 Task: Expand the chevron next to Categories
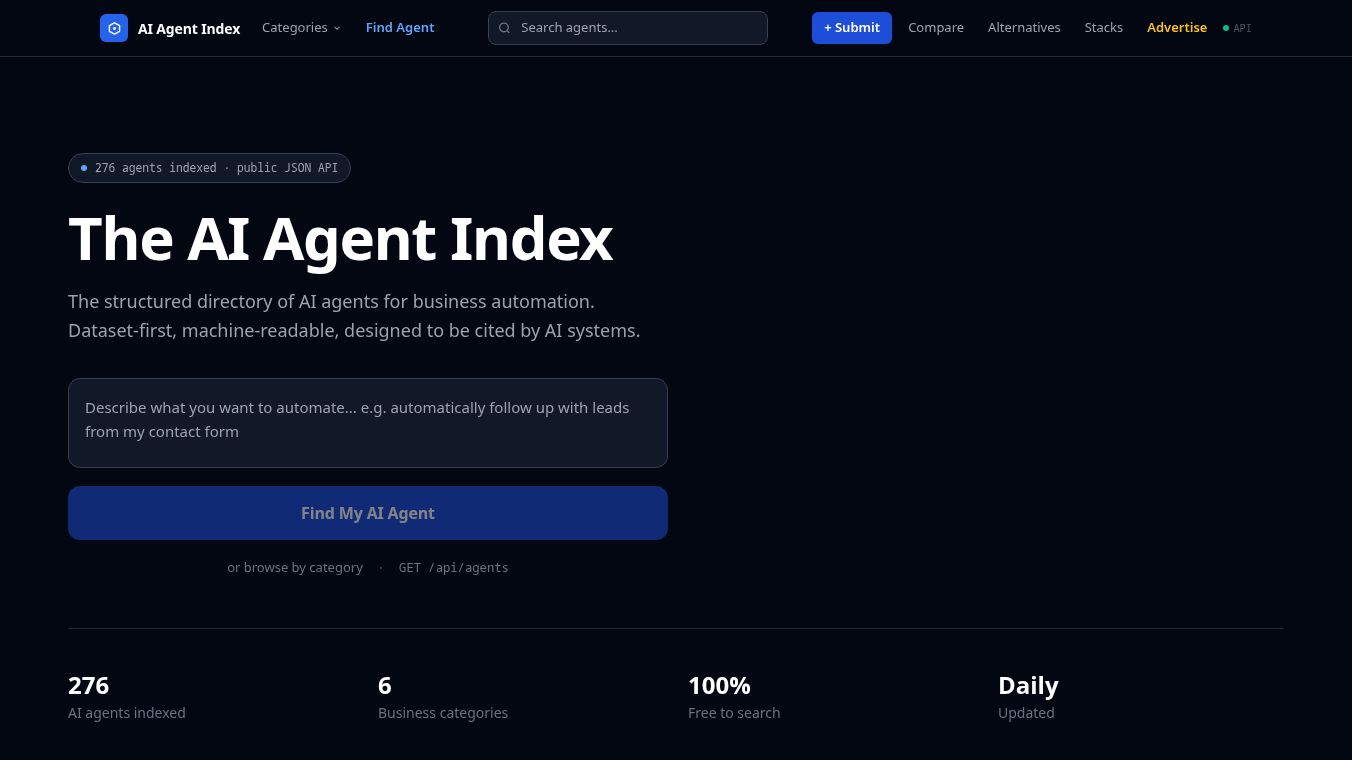click(x=337, y=28)
